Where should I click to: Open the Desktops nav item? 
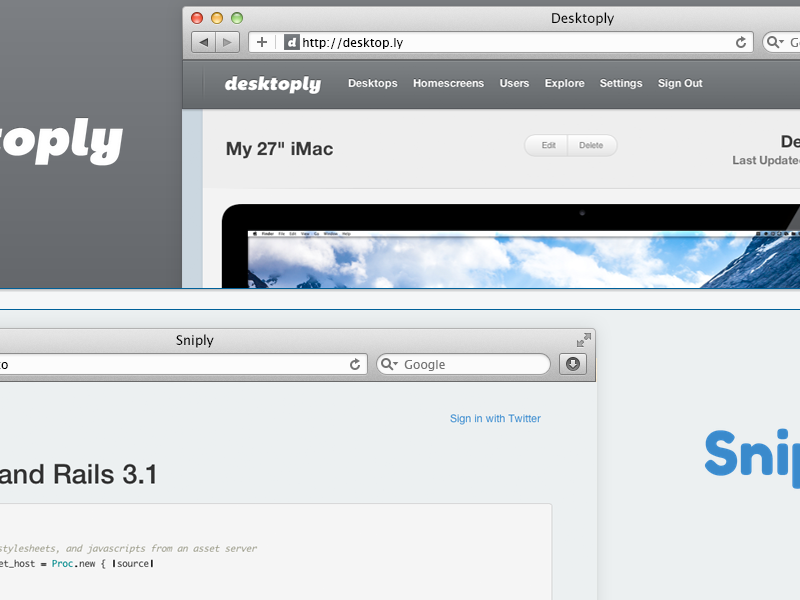coord(372,83)
